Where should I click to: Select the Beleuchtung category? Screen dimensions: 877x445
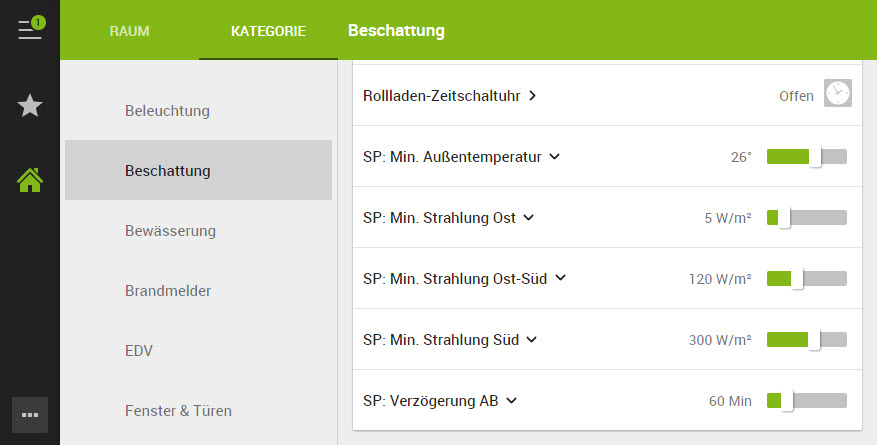[x=167, y=110]
